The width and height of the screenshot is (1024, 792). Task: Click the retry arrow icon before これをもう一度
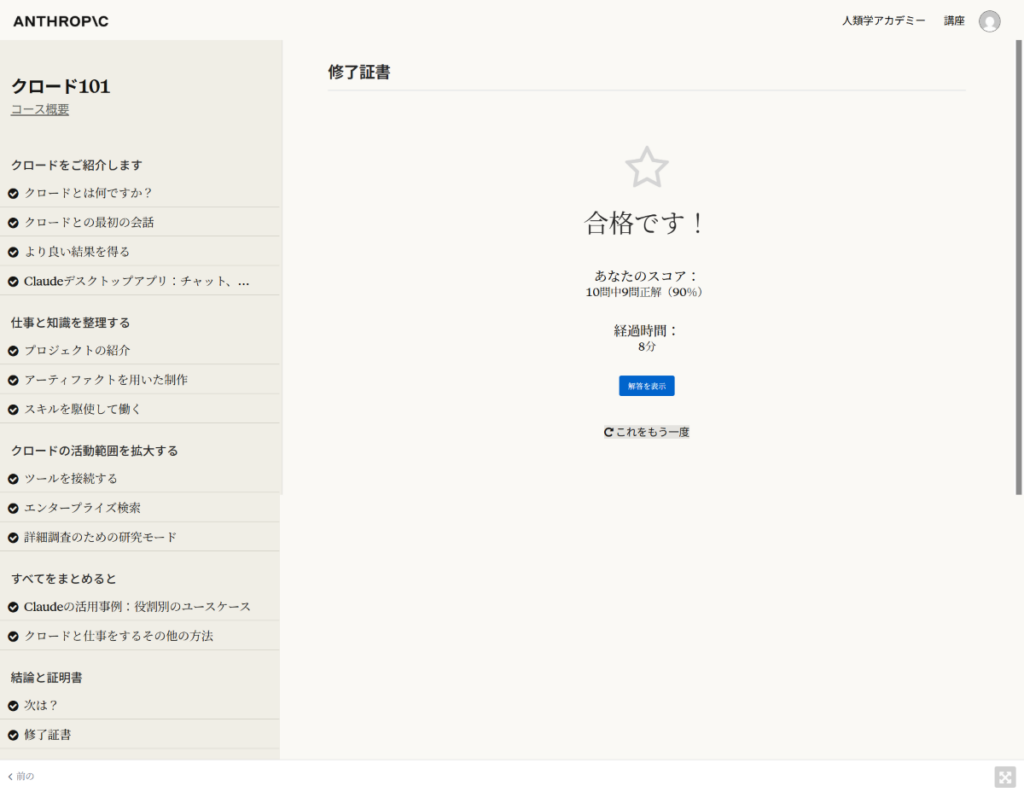[609, 432]
